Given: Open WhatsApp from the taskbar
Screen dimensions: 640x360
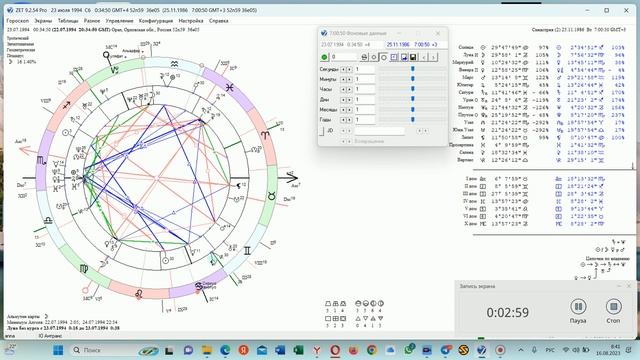Looking at the screenshot, I should (409, 350).
